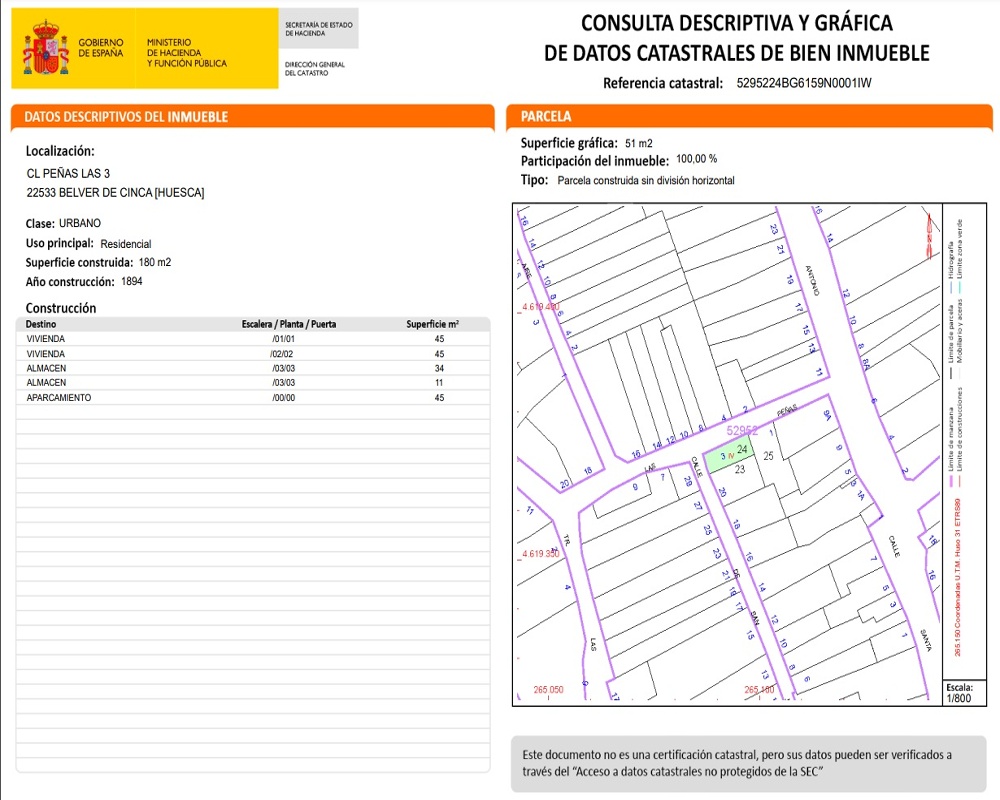Screen dimensions: 1000x800
Task: Click 'Parcela construida sin división horizontal' text
Action: [x=646, y=181]
